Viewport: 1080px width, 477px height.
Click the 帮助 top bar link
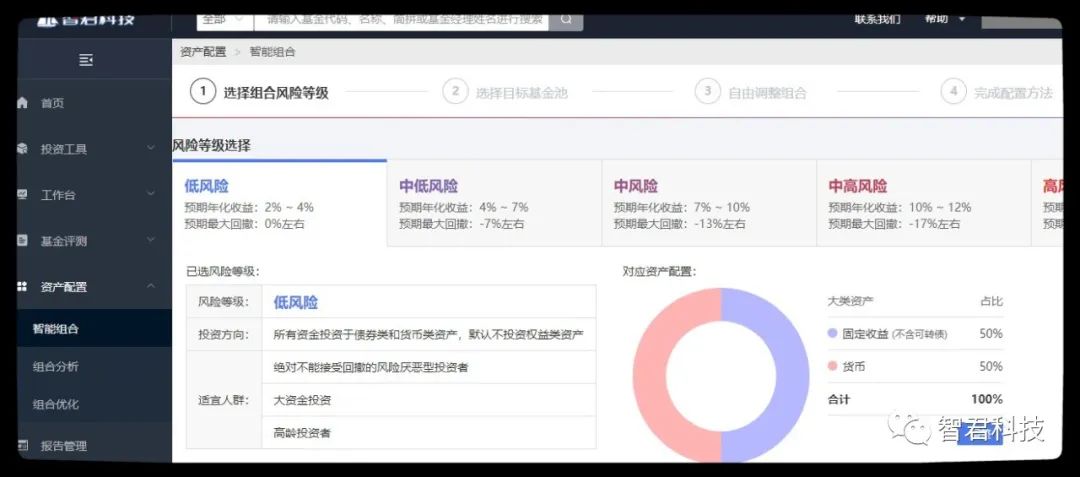click(936, 19)
